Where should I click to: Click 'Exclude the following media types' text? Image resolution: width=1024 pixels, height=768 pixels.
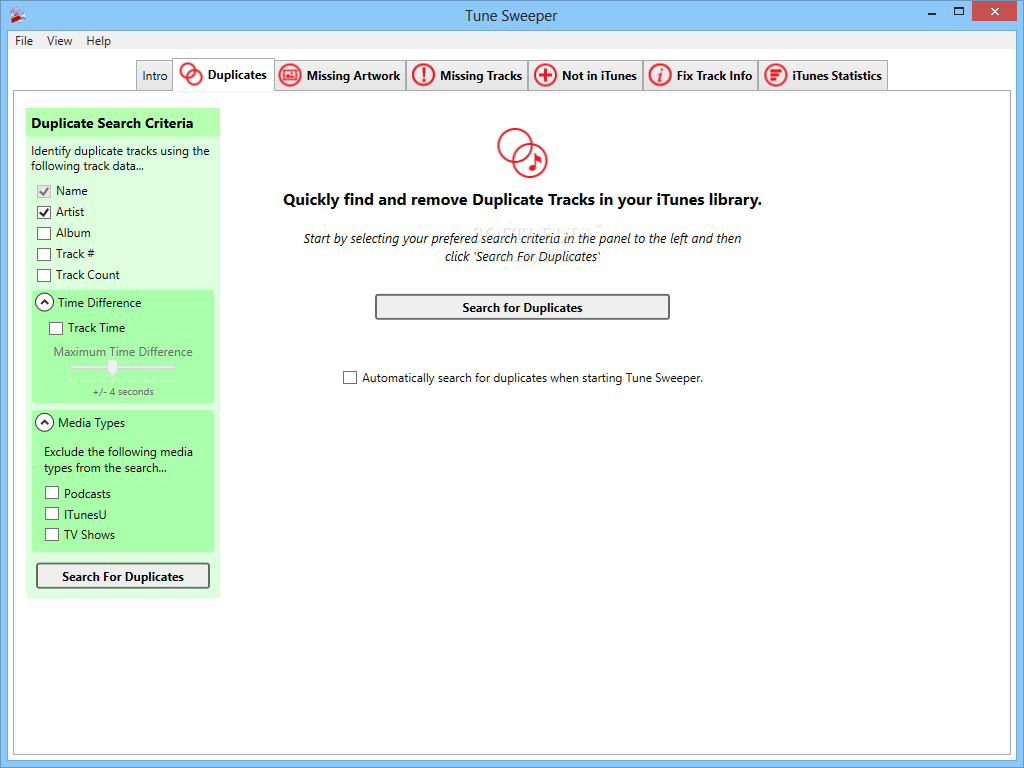(x=118, y=460)
